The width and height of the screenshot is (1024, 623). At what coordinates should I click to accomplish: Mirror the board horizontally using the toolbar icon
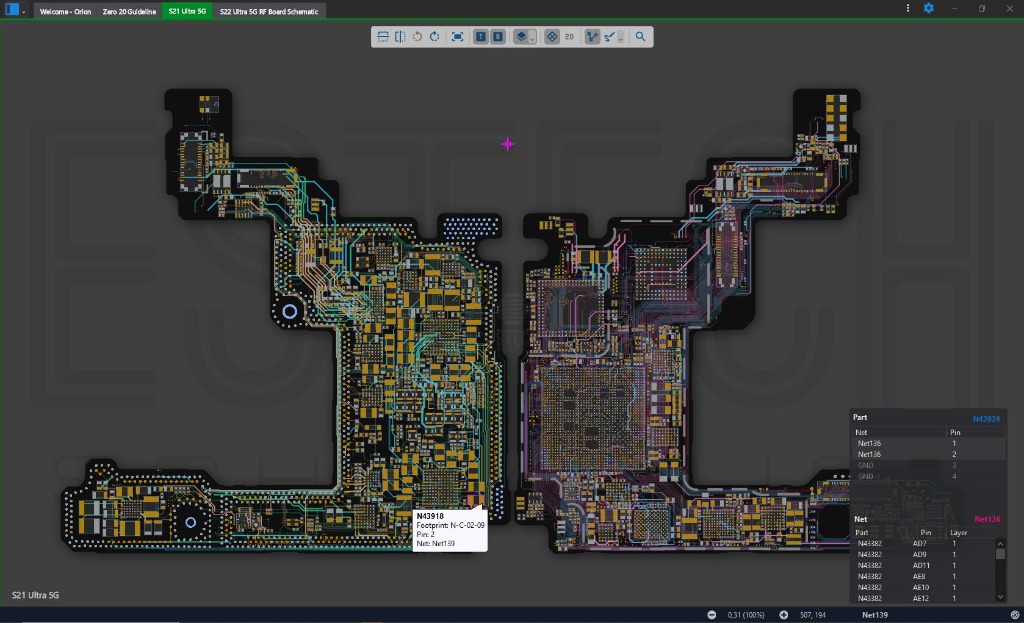(x=400, y=37)
